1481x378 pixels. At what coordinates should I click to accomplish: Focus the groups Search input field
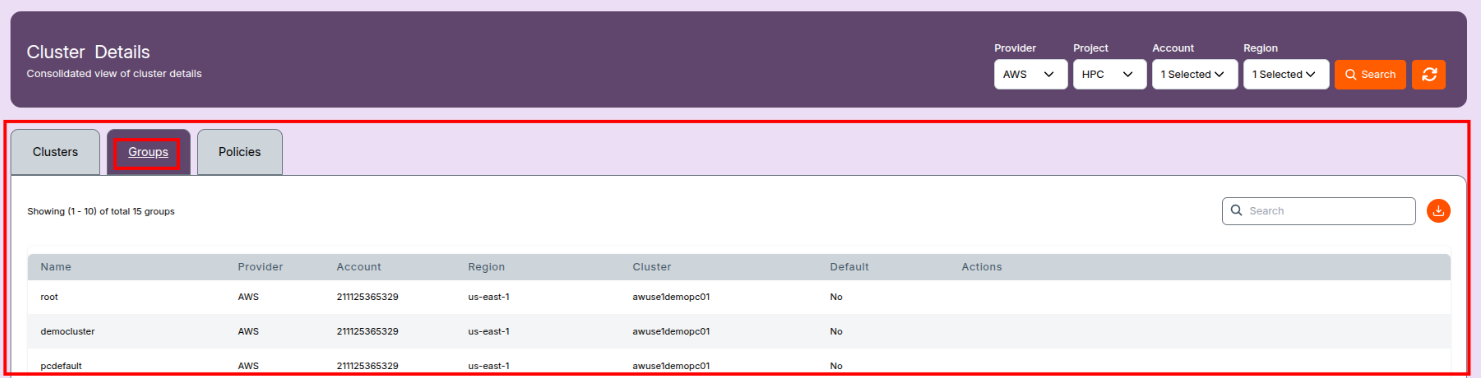(x=1318, y=211)
